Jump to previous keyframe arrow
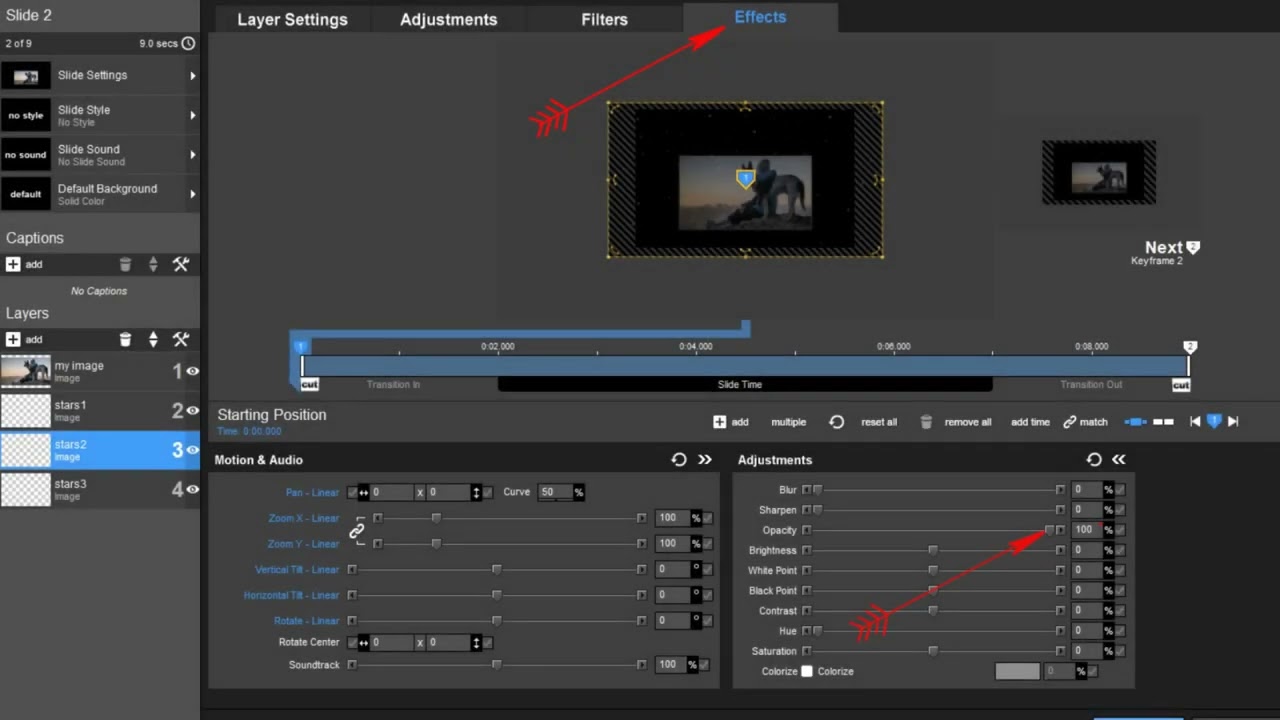Image resolution: width=1280 pixels, height=720 pixels. 1195,422
